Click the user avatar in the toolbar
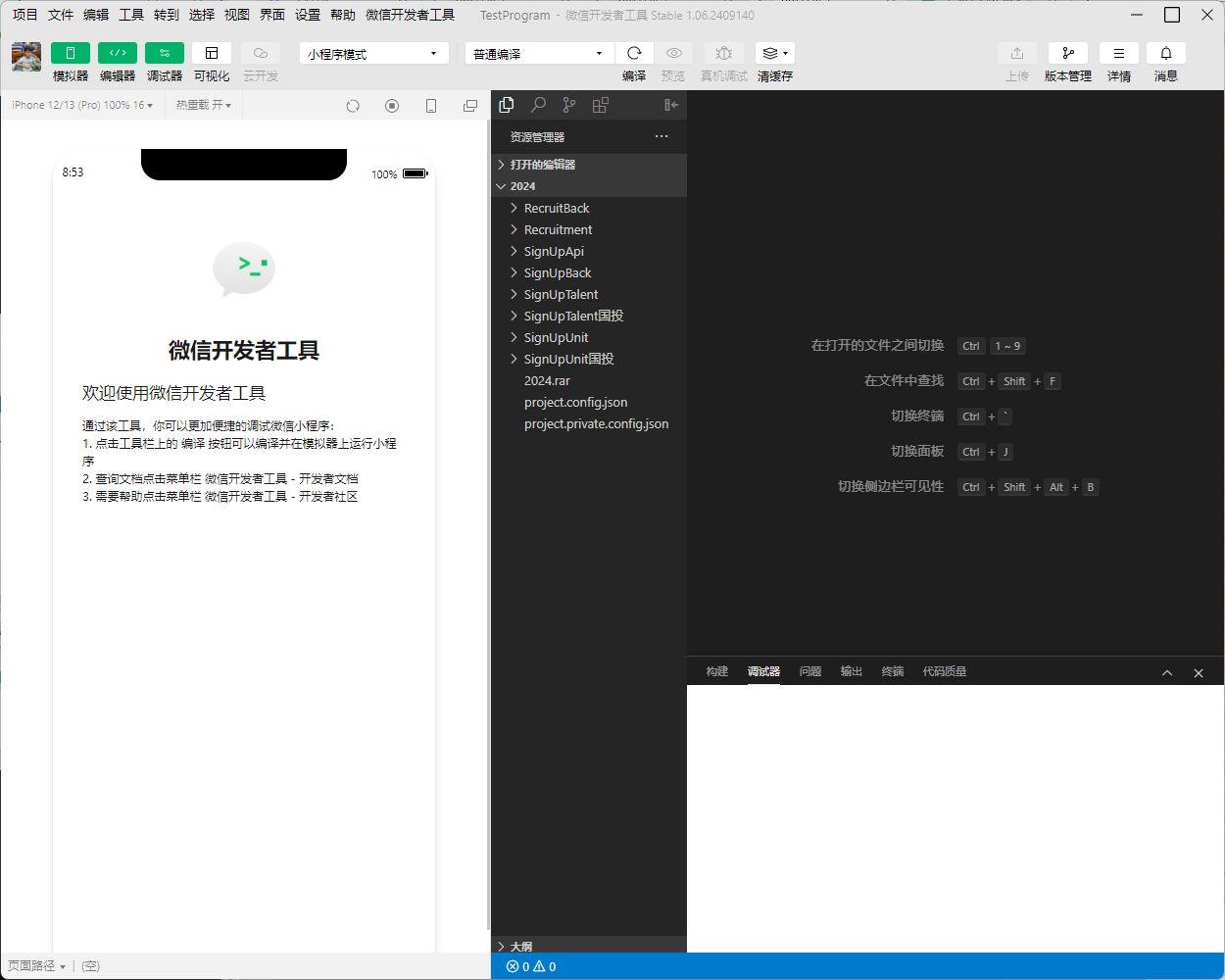This screenshot has height=980, width=1225. point(26,57)
